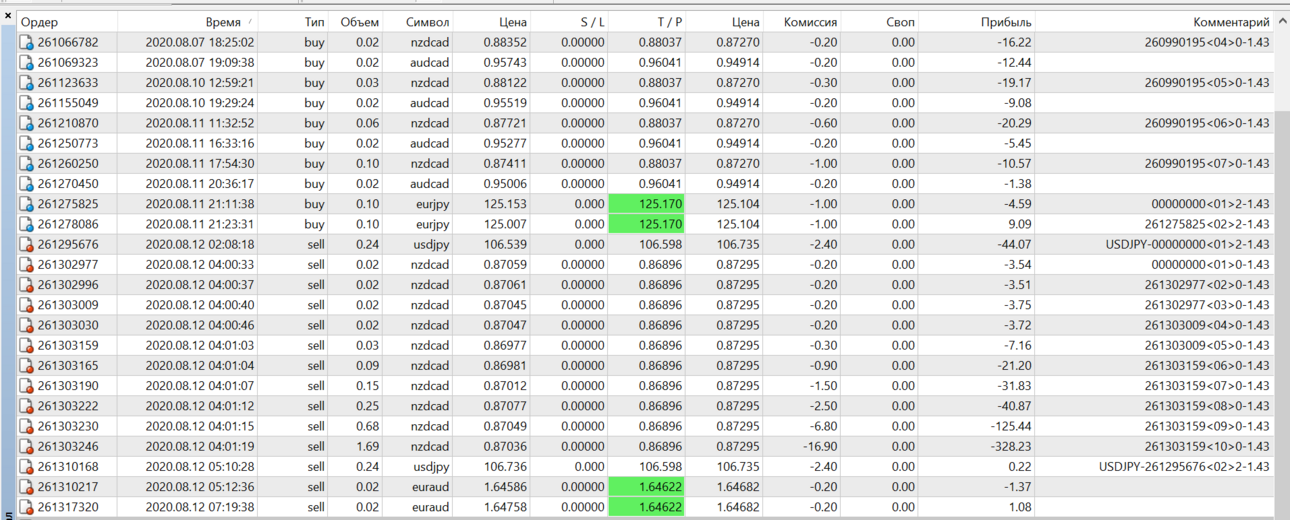Click comment 261303159<10>0-1.43

tap(1207, 446)
